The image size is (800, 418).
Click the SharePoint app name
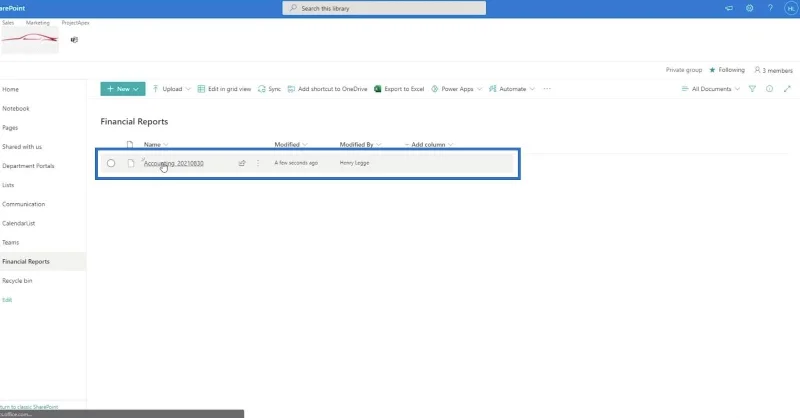(x=12, y=8)
